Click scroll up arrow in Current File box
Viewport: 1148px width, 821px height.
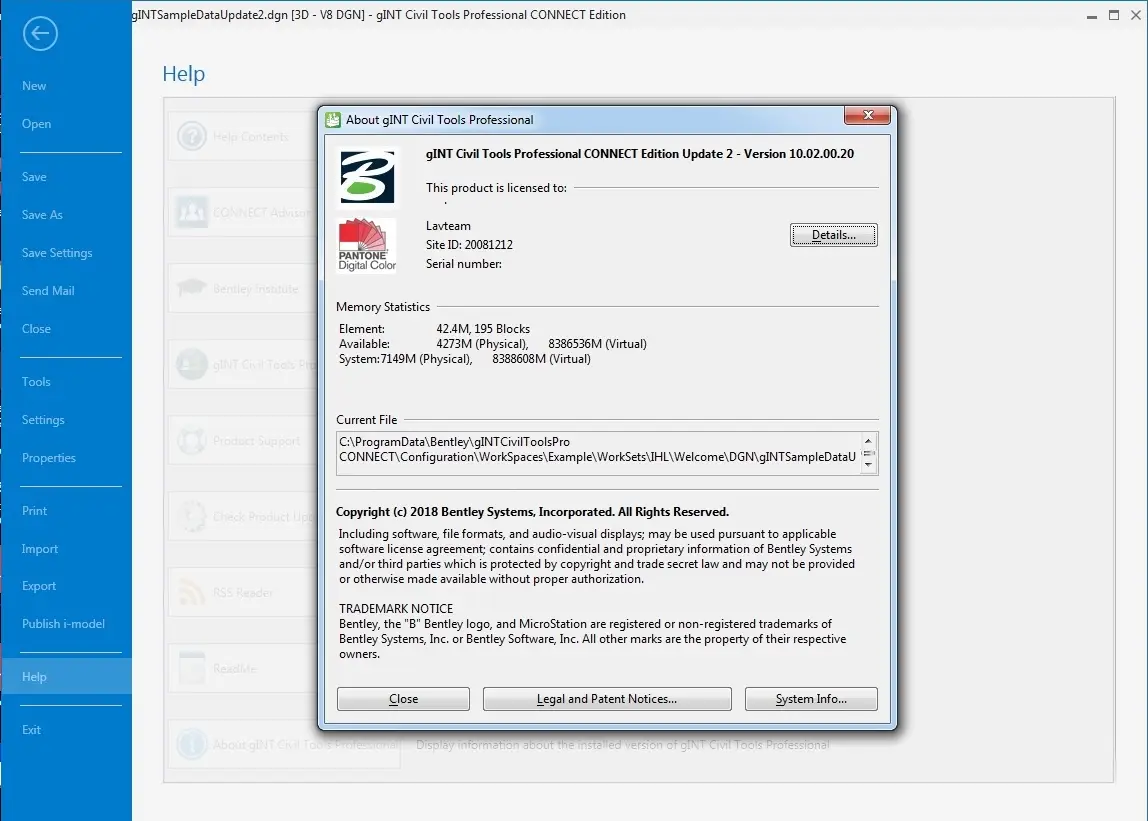(868, 441)
